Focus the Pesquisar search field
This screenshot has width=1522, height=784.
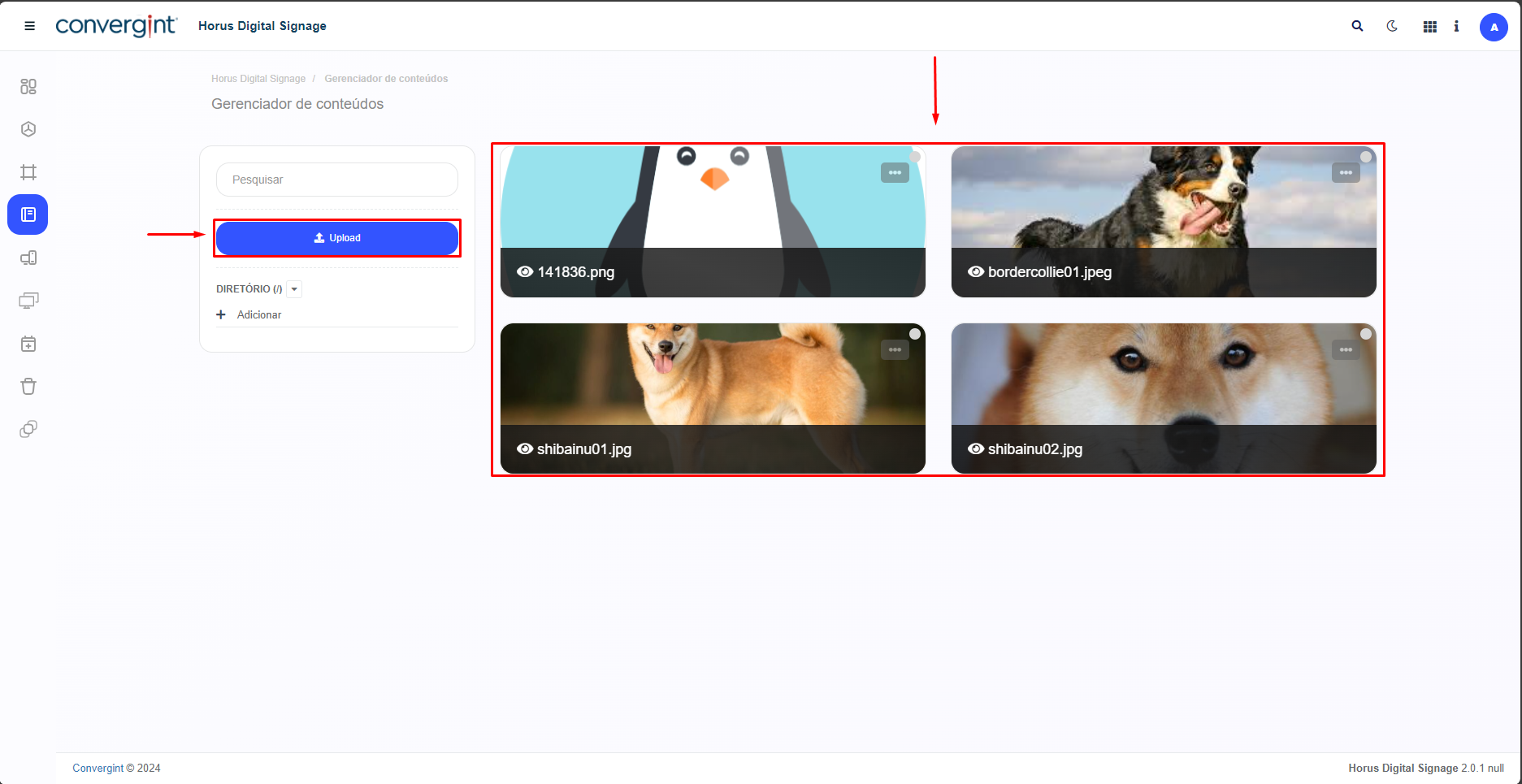337,180
